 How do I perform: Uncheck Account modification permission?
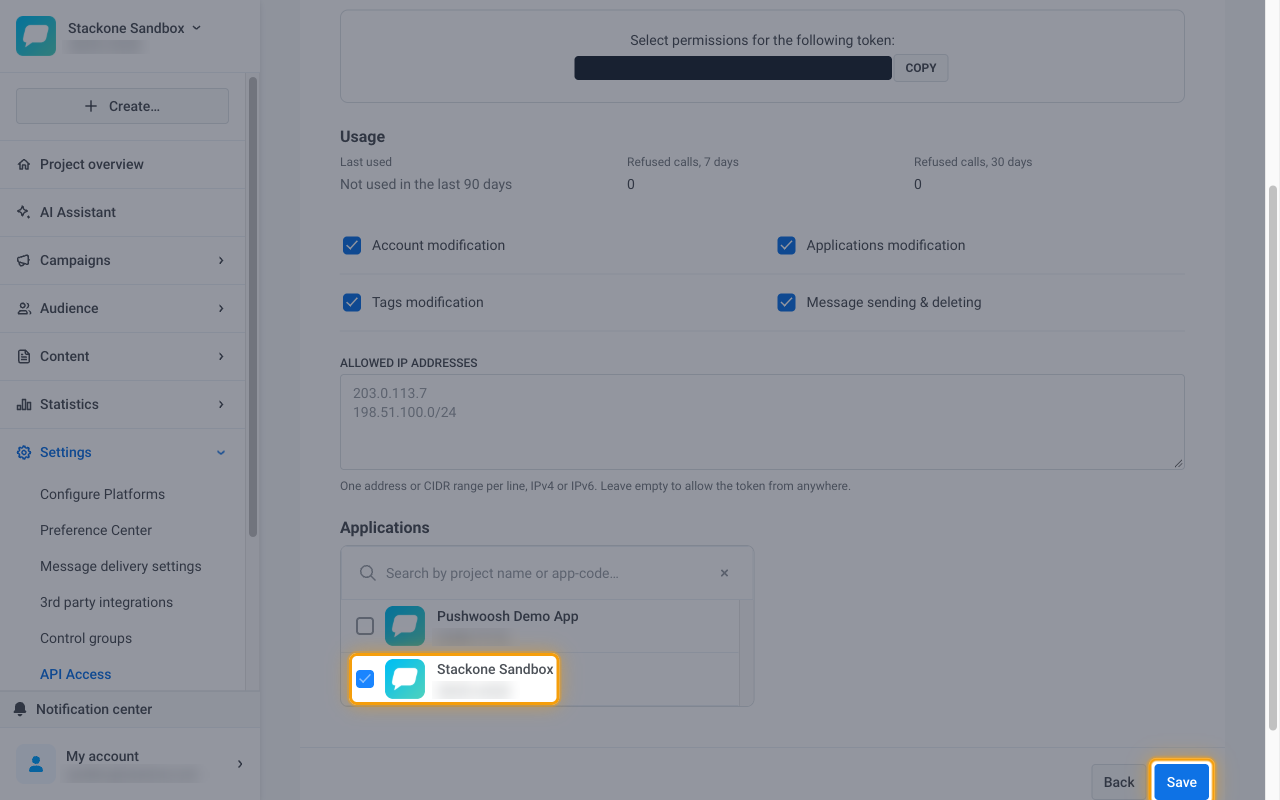pos(352,245)
